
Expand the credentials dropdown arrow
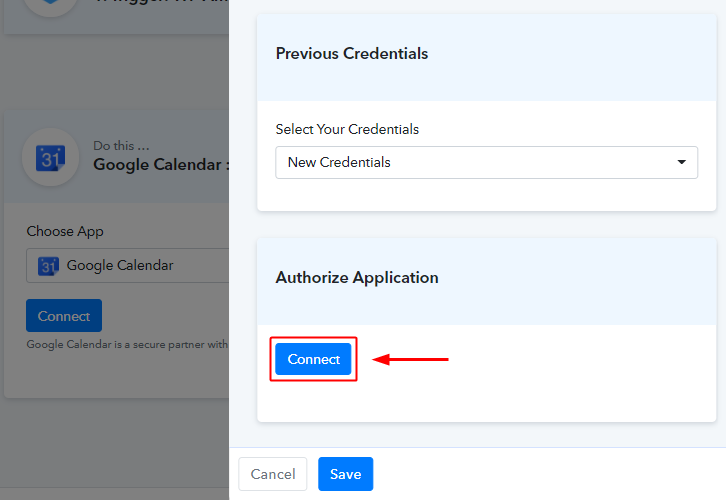[681, 162]
